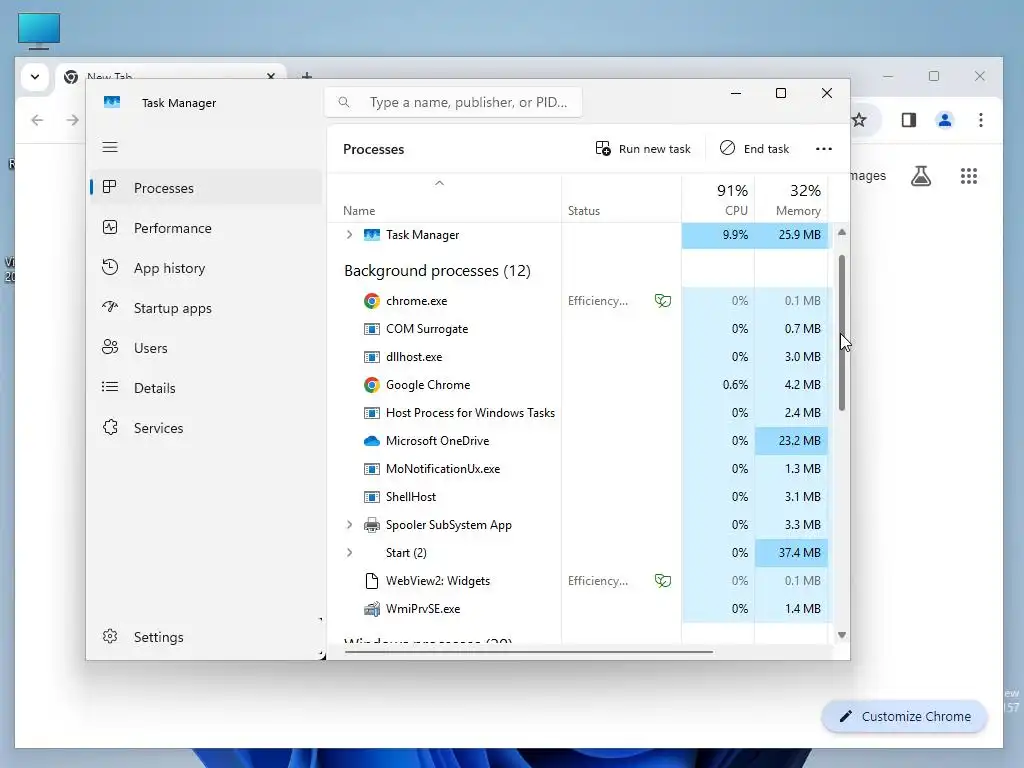Expand the Start (2) process group
This screenshot has height=768, width=1024.
349,552
